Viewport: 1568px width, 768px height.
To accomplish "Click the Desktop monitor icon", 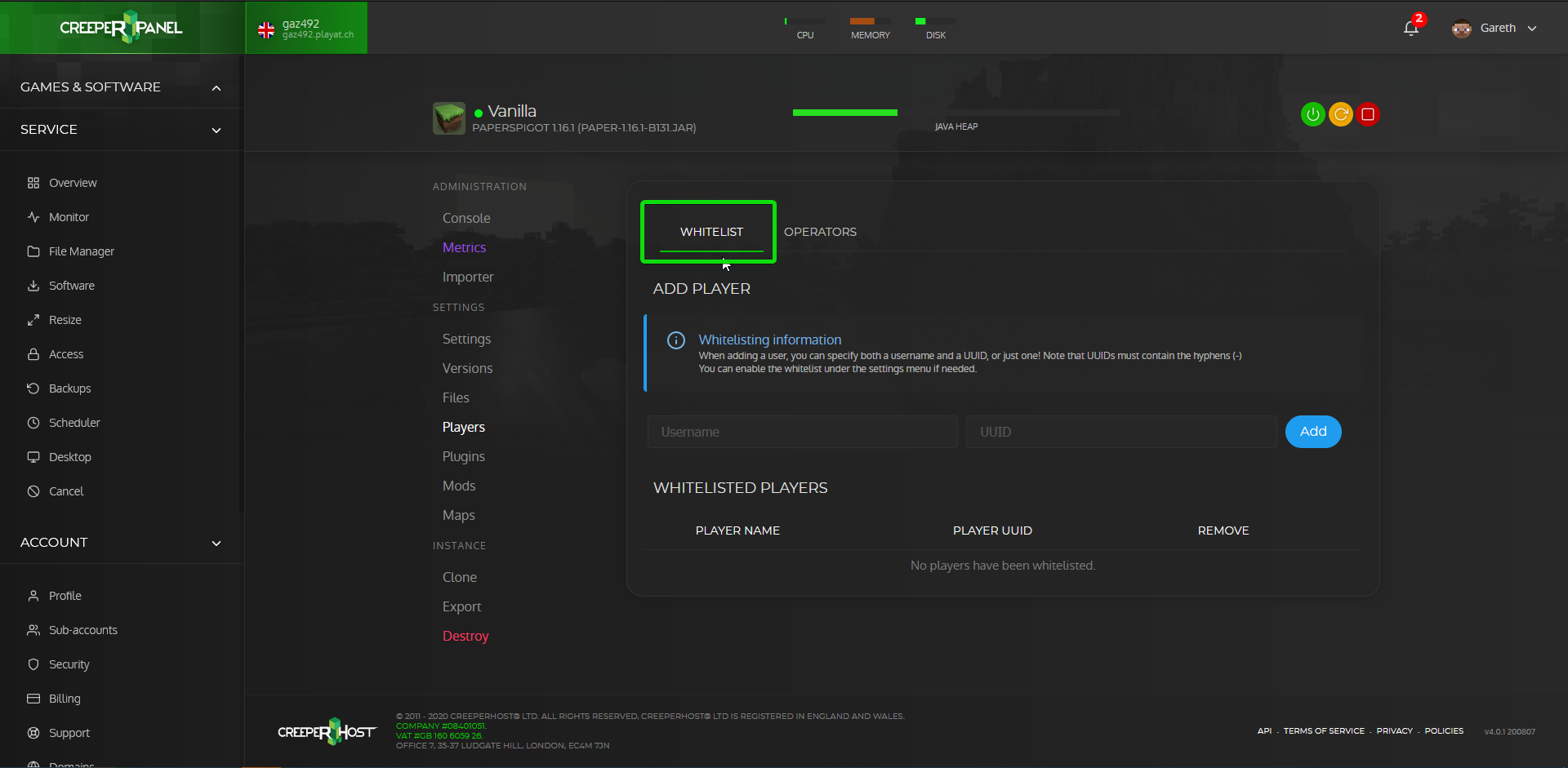I will [x=33, y=457].
